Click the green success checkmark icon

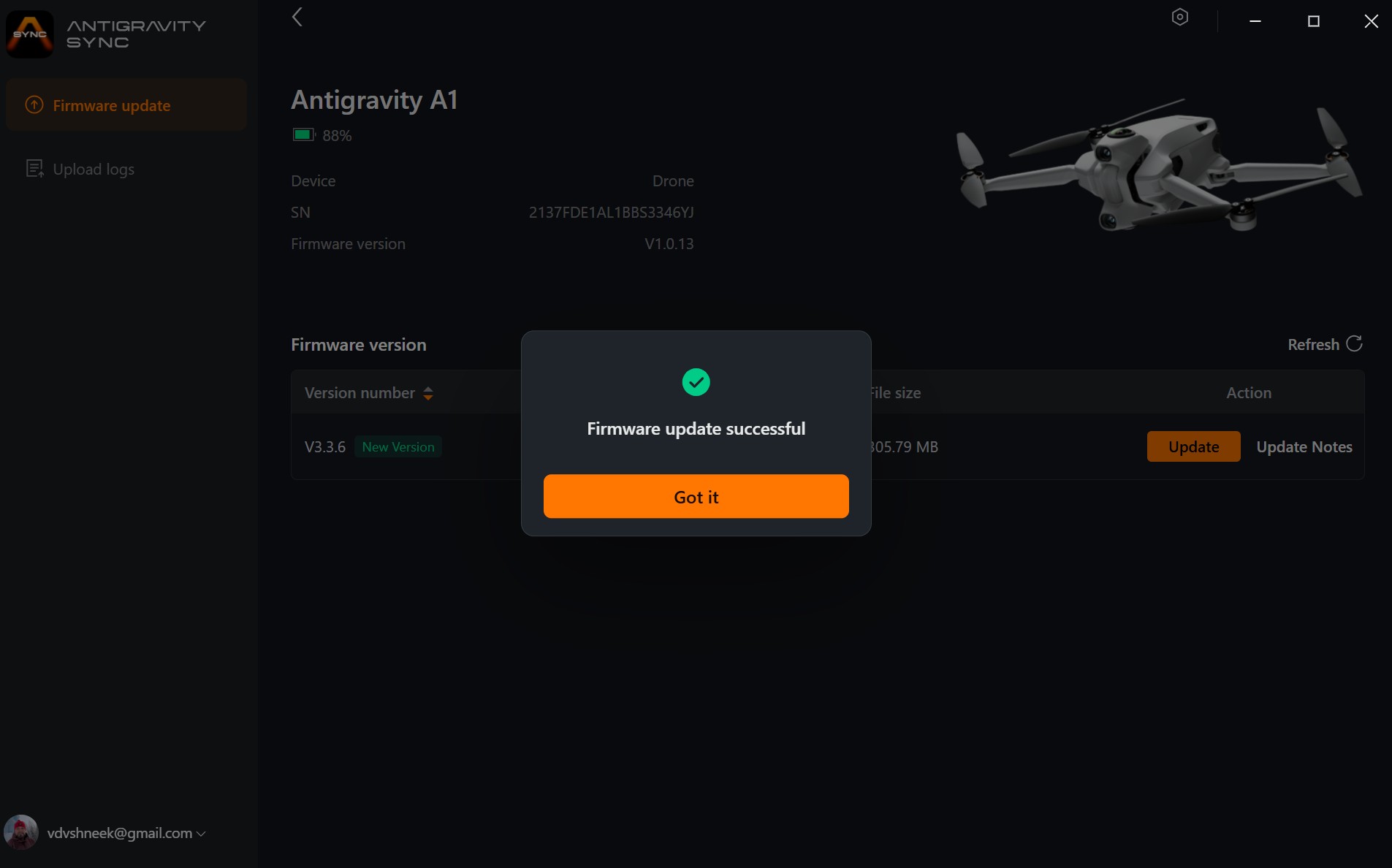(696, 382)
